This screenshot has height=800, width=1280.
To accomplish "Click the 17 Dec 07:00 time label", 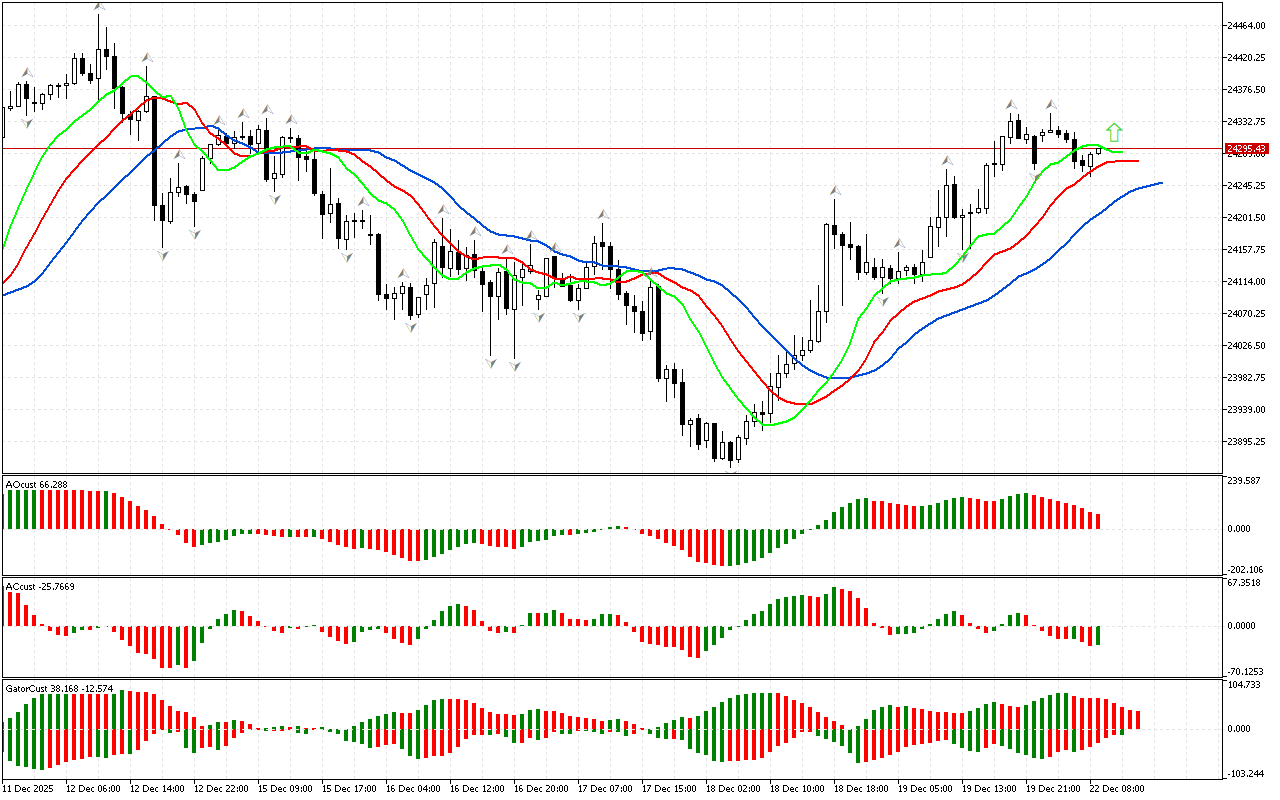I will click(x=605, y=789).
